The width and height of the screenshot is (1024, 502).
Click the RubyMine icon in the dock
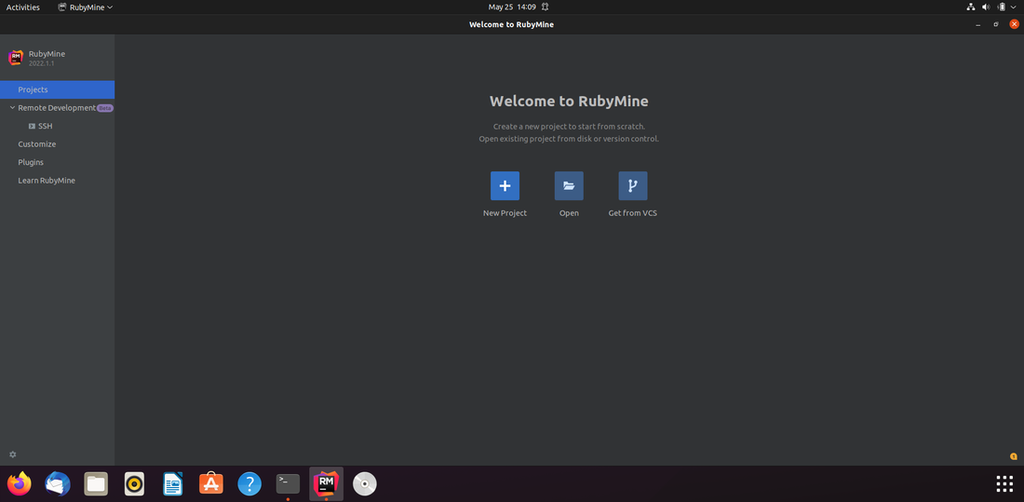[x=327, y=484]
